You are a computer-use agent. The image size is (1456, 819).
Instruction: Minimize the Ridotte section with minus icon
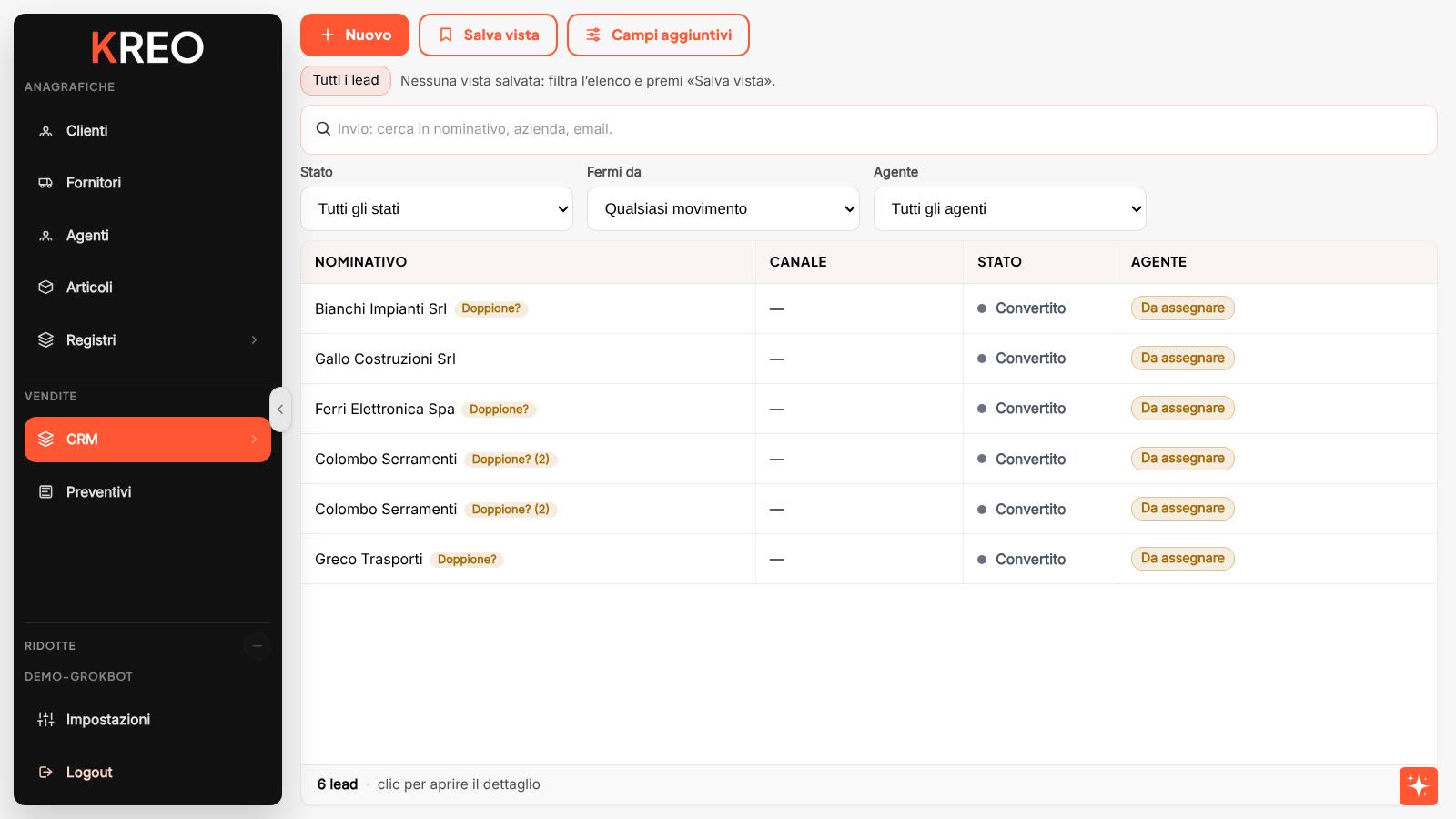click(258, 646)
